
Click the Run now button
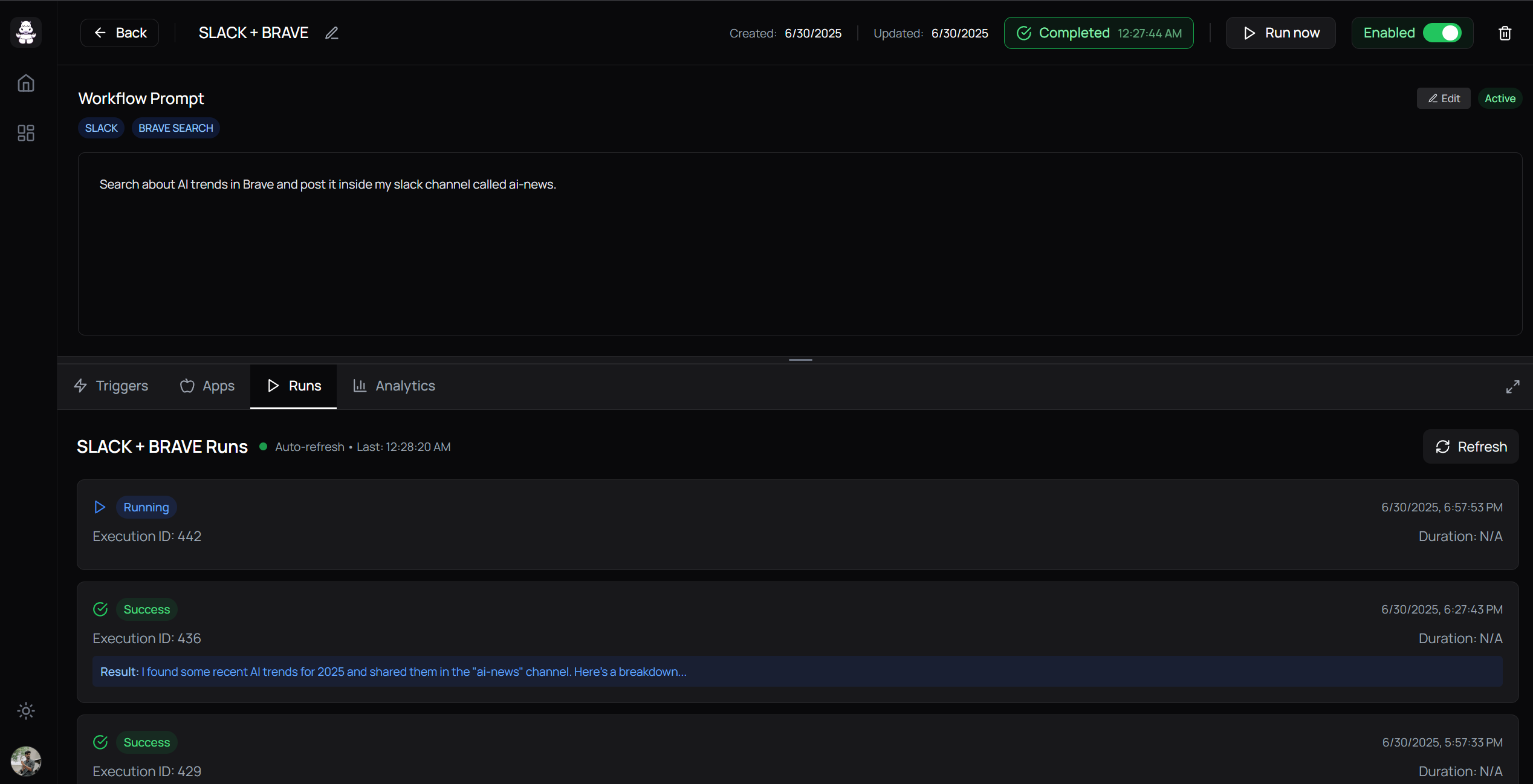(1280, 33)
